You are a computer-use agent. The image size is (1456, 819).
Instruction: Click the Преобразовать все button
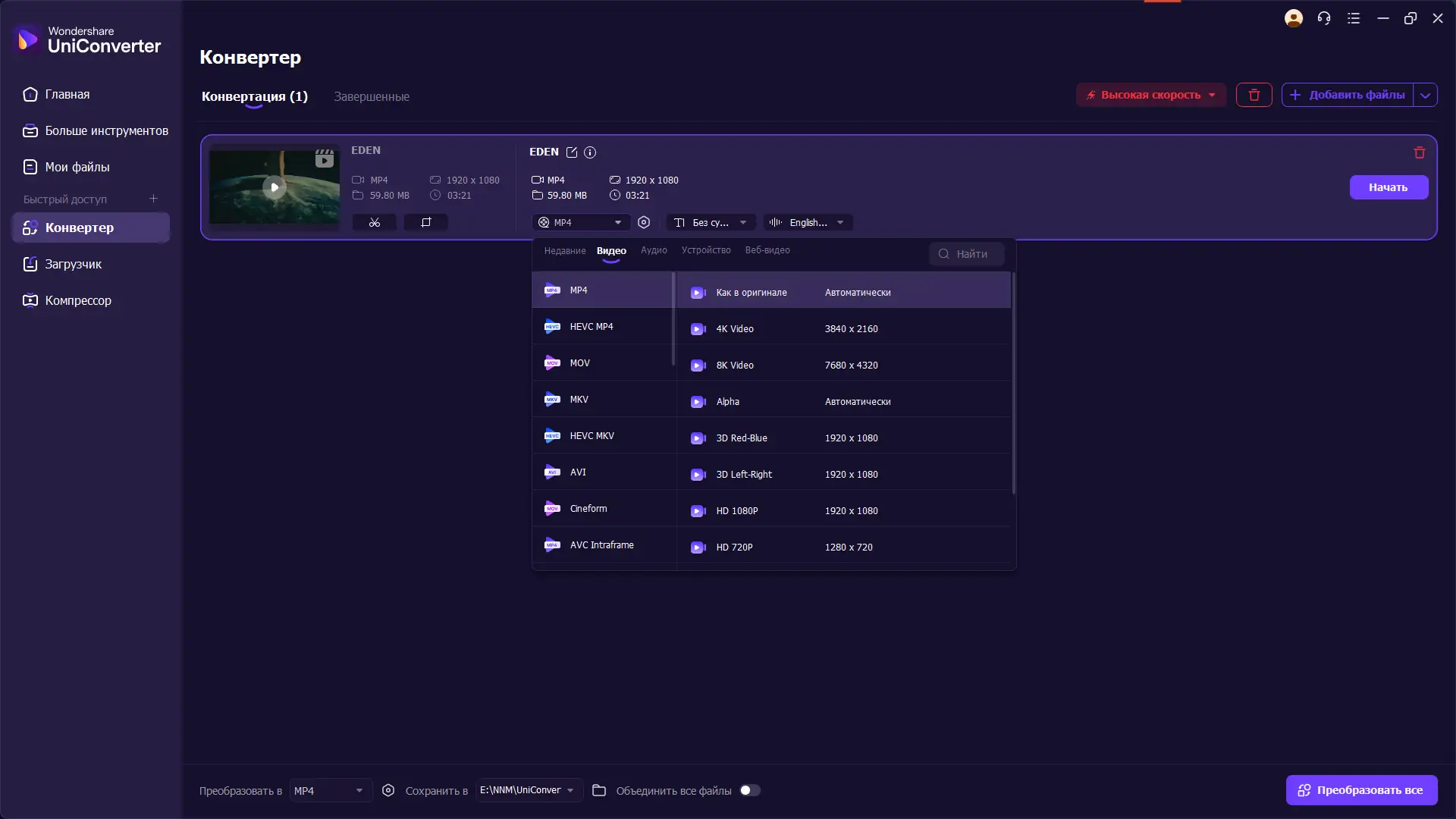pyautogui.click(x=1361, y=790)
